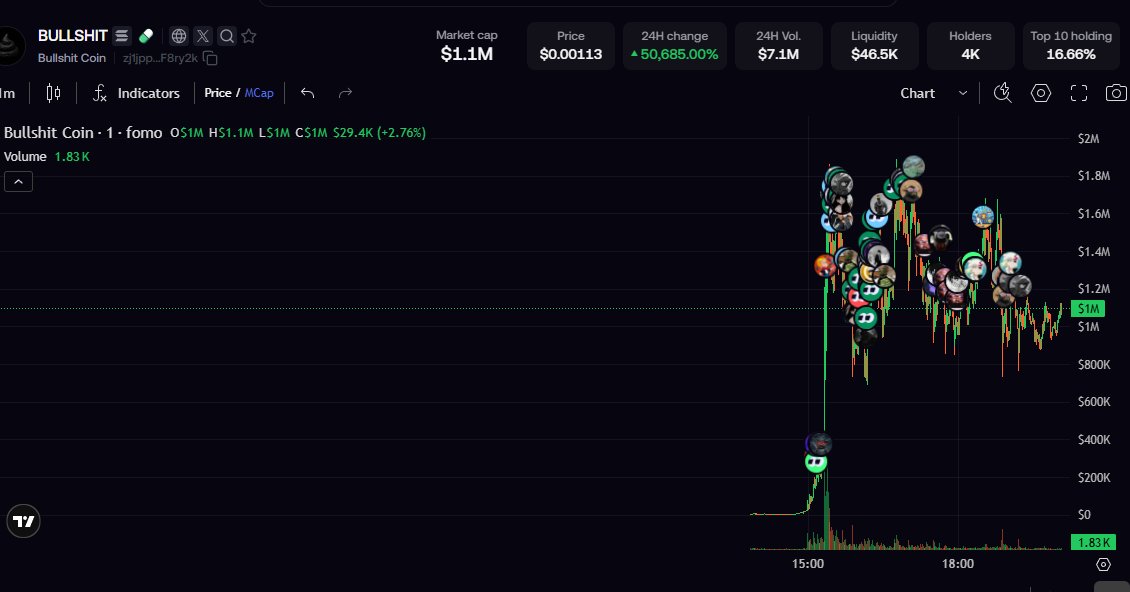1130x592 pixels.
Task: Click the $600K price axis label
Action: coord(1093,402)
